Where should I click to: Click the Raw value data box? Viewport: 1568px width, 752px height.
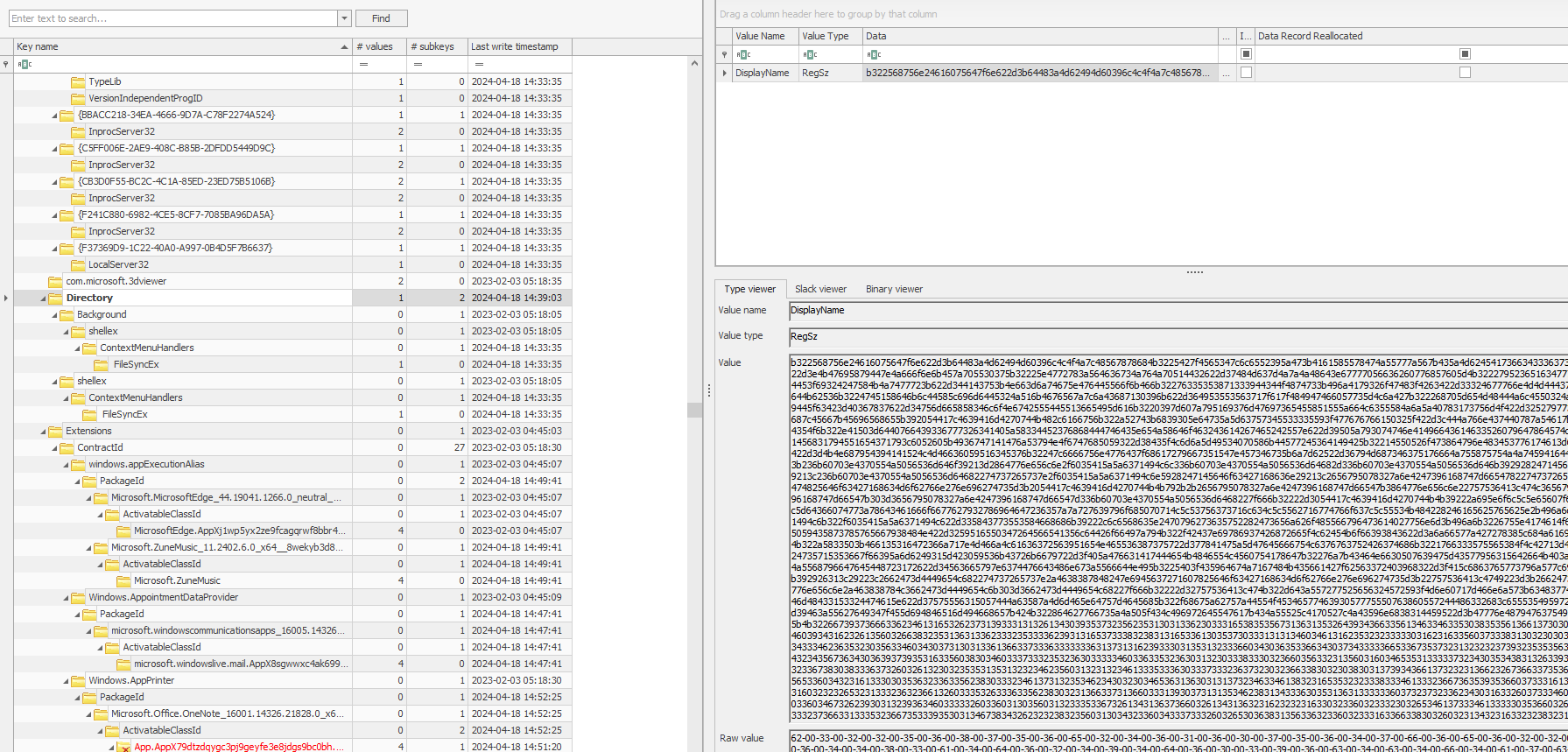1178,741
